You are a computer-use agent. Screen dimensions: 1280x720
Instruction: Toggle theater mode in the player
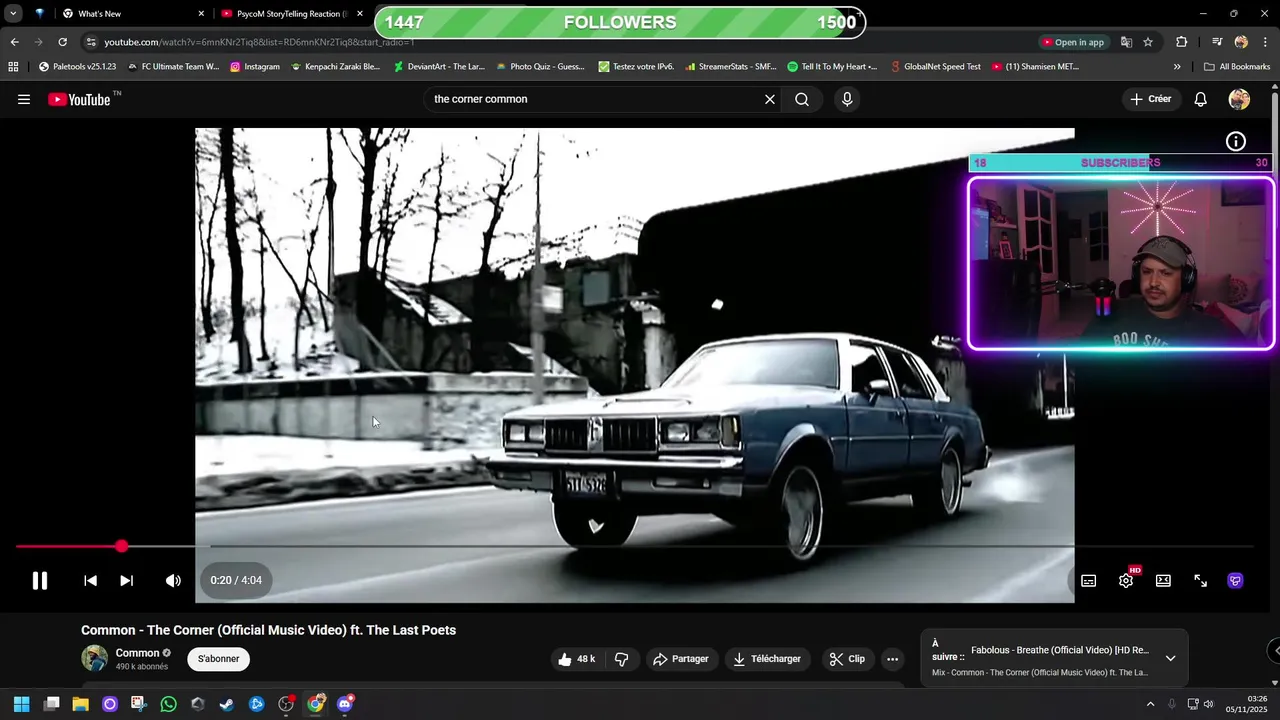click(1163, 580)
